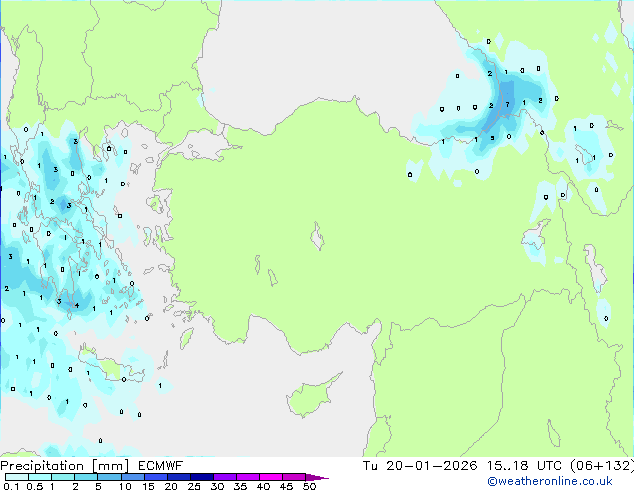634x490 pixels.
Task: Click the legend arrow for above 50 mm
Action: click(317, 477)
